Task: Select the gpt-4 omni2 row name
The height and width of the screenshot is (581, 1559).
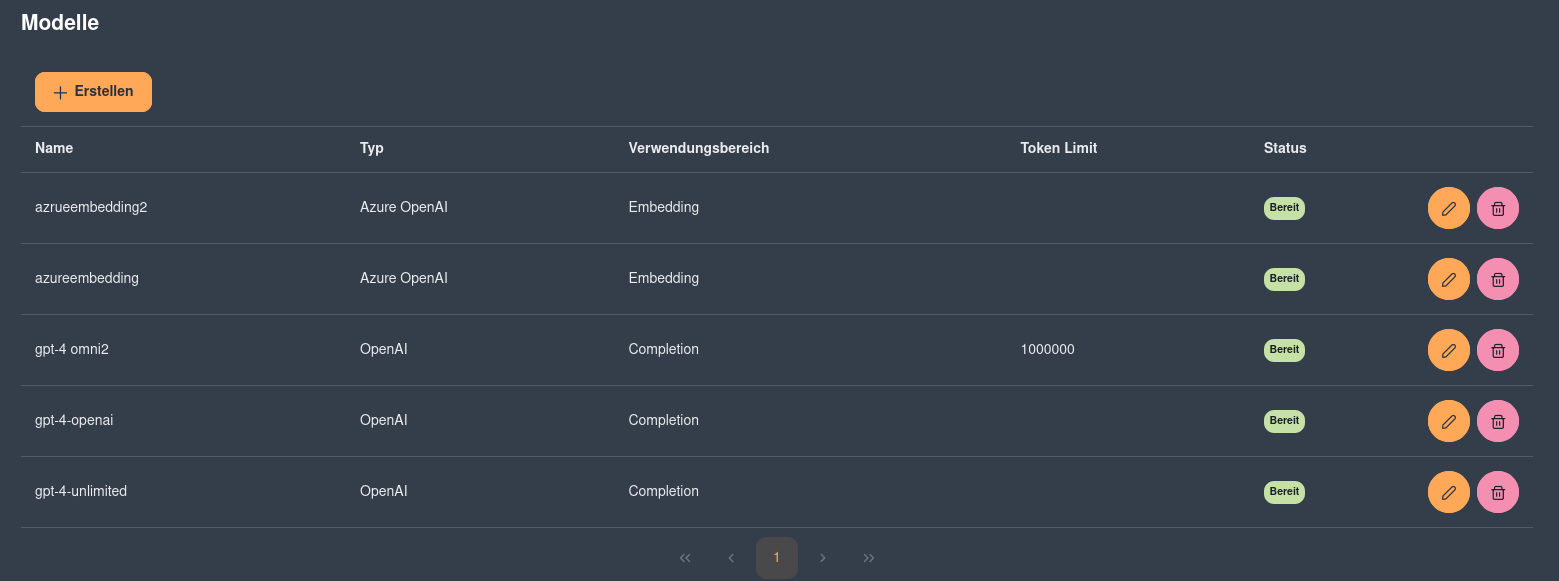Action: [72, 350]
